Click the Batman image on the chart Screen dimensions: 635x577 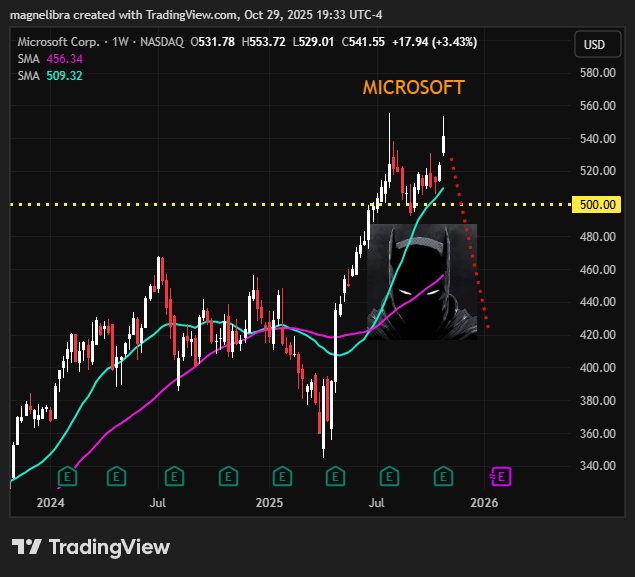pyautogui.click(x=422, y=282)
